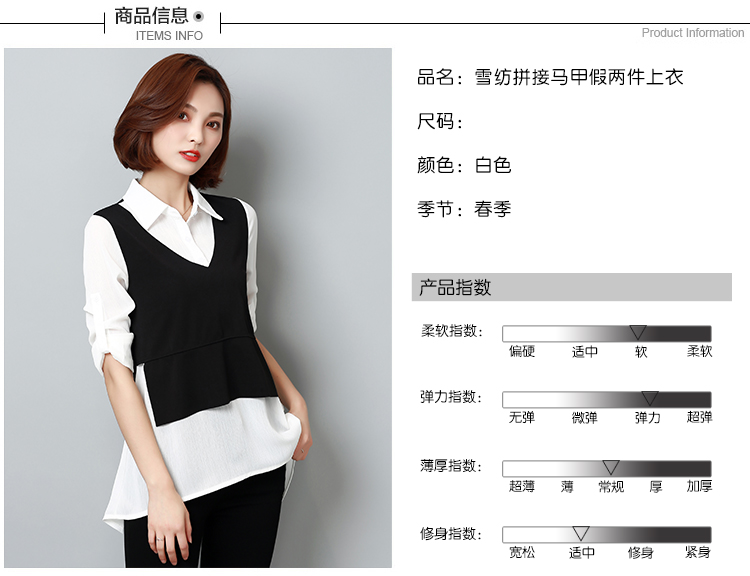
Task: Click the 加厚 label under thickness bar
Action: coord(699,487)
